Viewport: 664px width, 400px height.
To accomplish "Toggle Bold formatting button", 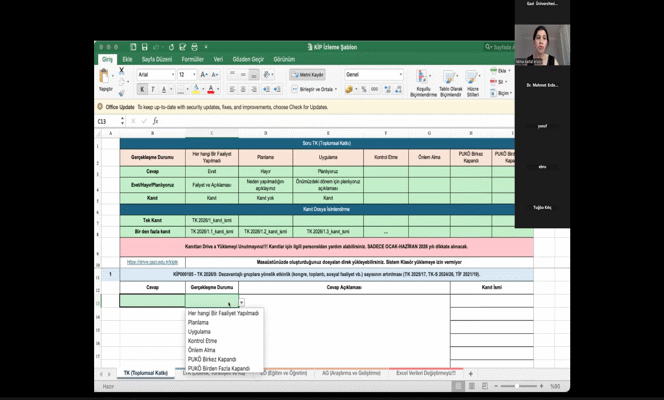I will click(x=142, y=89).
